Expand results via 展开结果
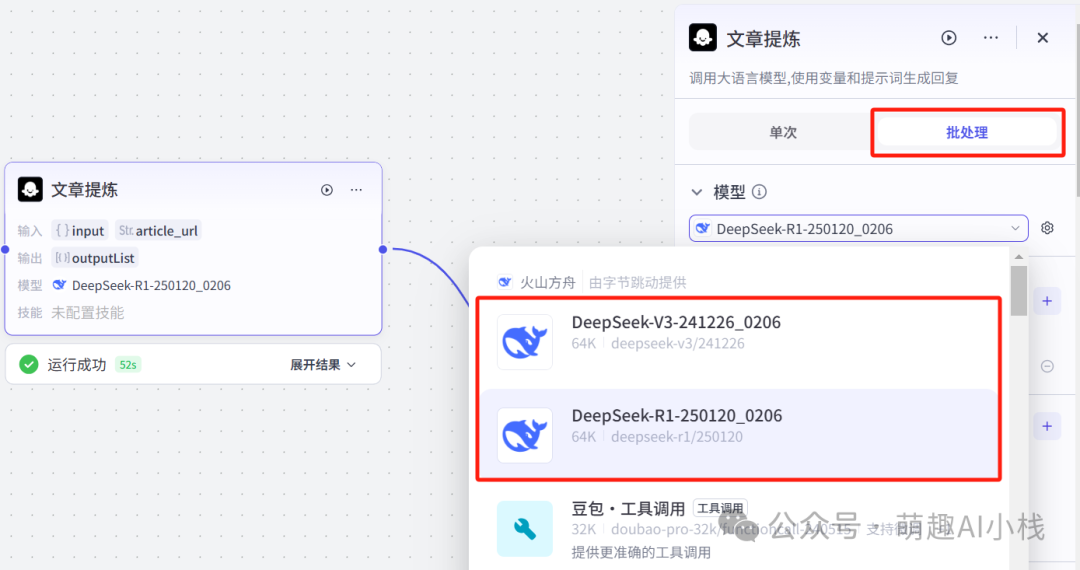The width and height of the screenshot is (1080, 570). point(322,365)
